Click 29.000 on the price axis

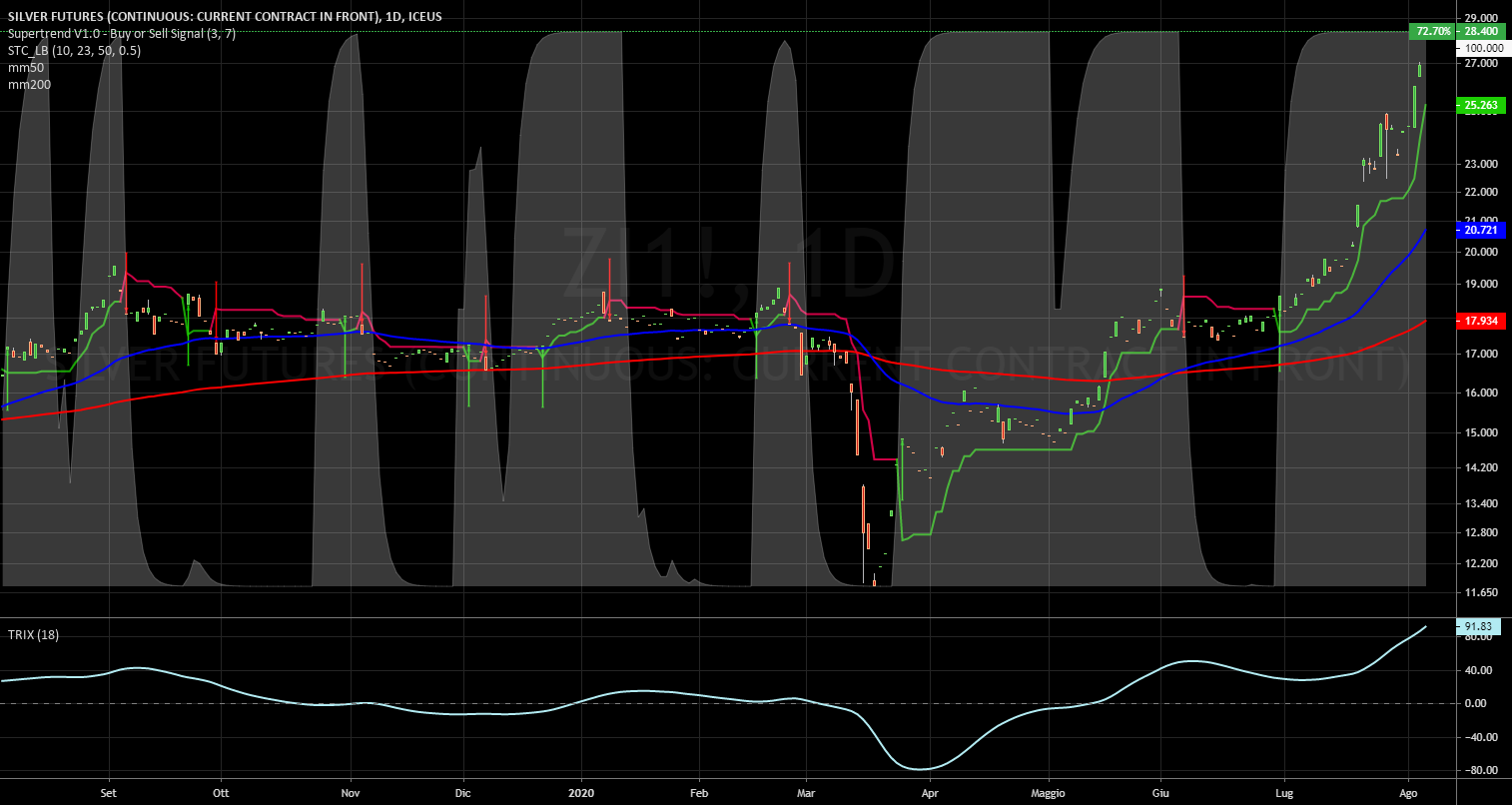(1483, 17)
